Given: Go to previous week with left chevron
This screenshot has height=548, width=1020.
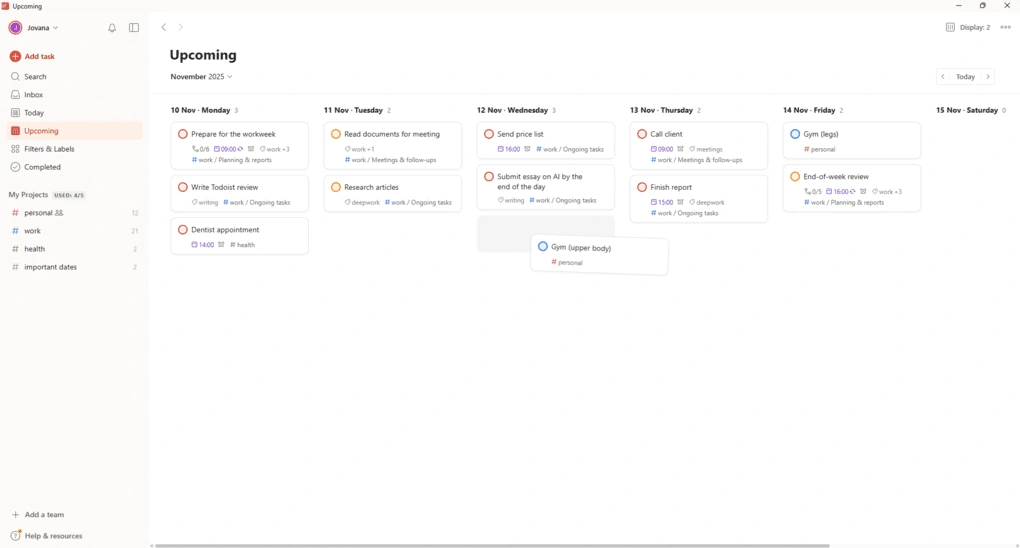Looking at the screenshot, I should click(x=943, y=77).
